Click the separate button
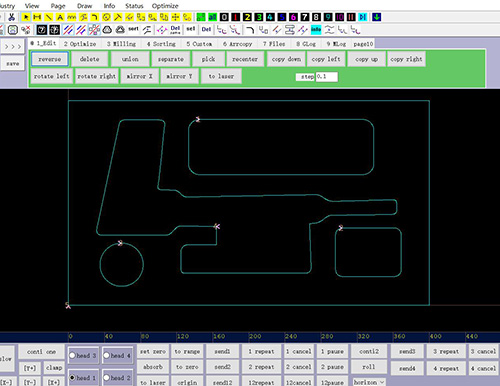 coord(171,59)
